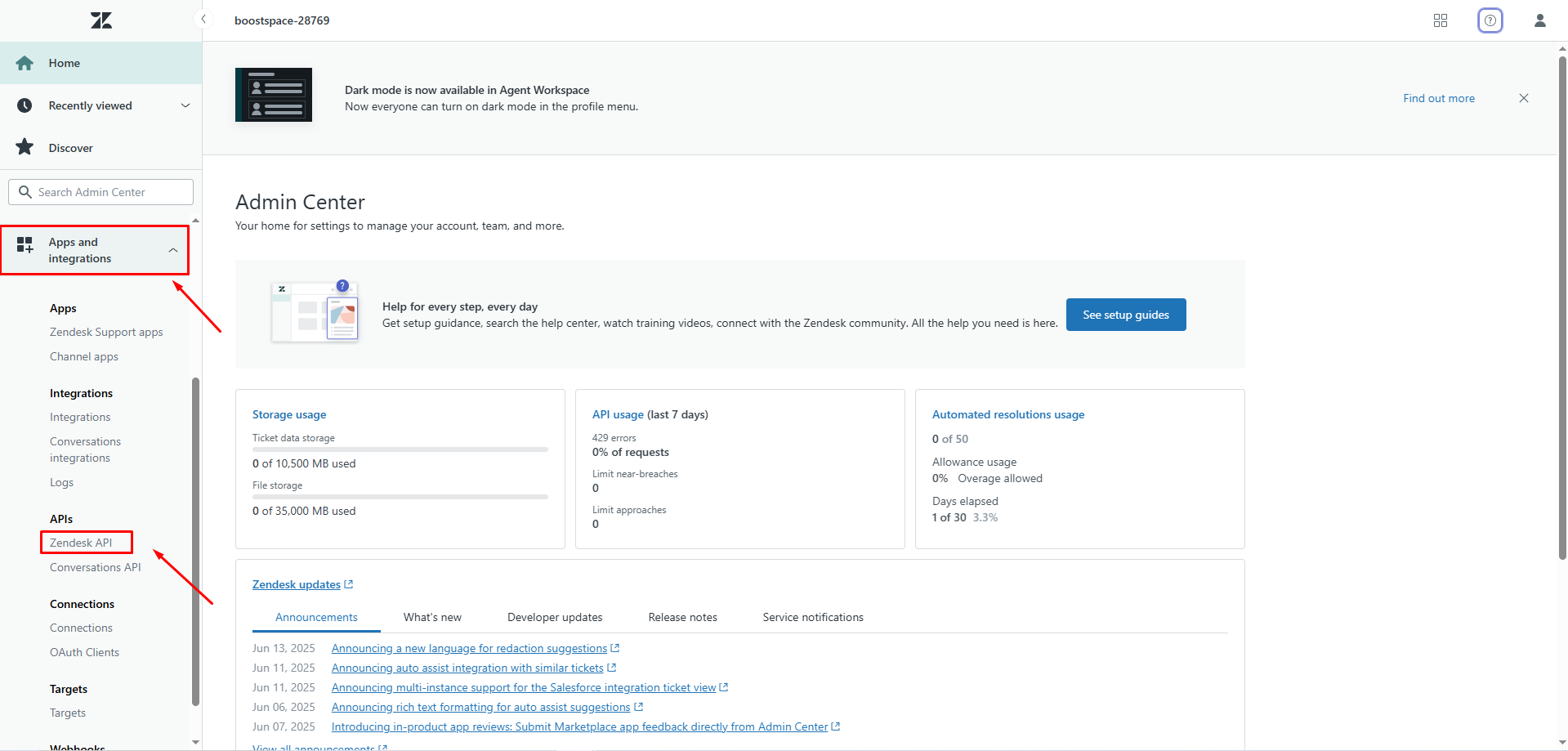Click '1 of 30' days elapsed value
Image resolution: width=1568 pixels, height=751 pixels.
(949, 517)
